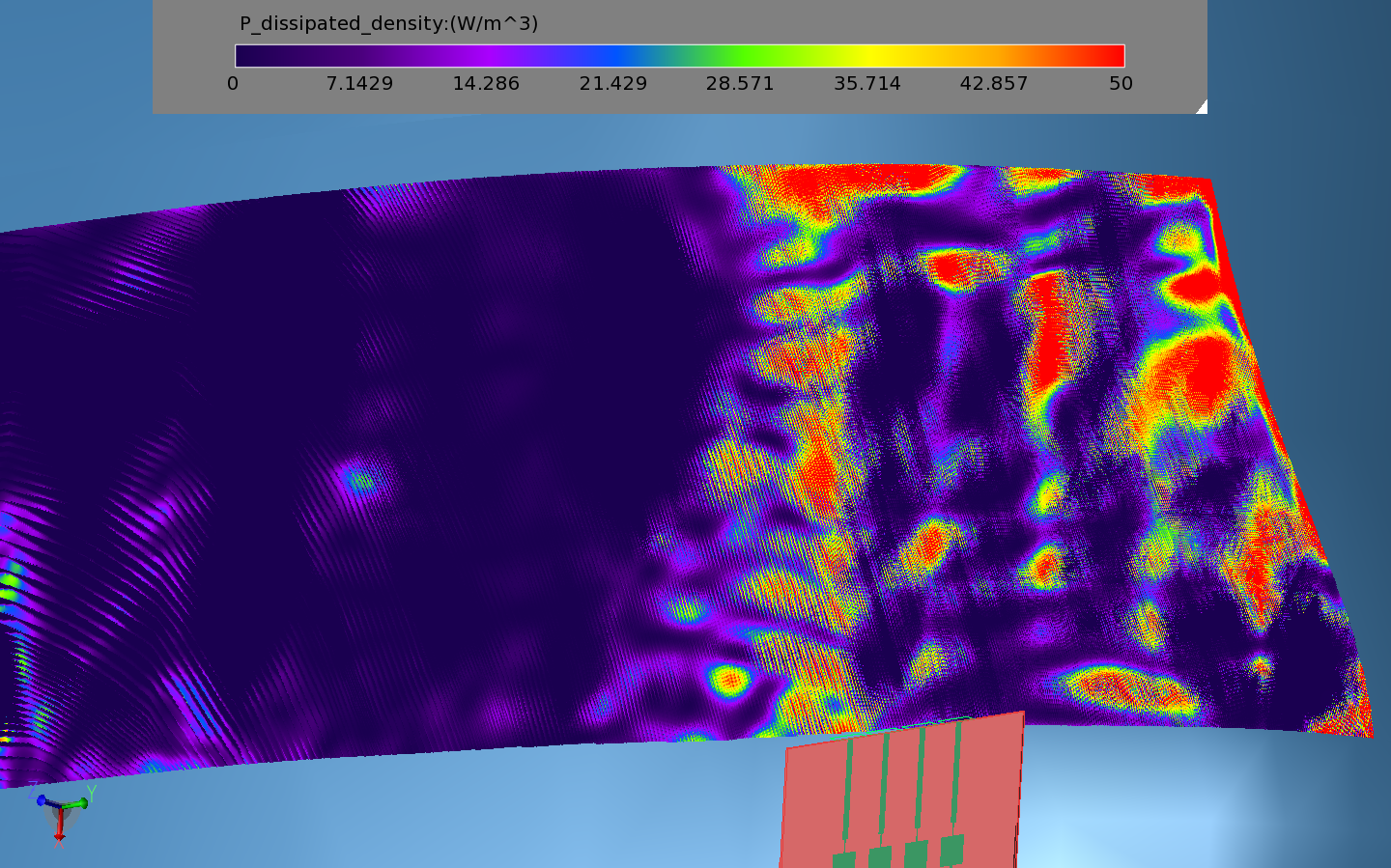
Task: Select the legend maximum value 50
Action: pyautogui.click(x=1121, y=84)
